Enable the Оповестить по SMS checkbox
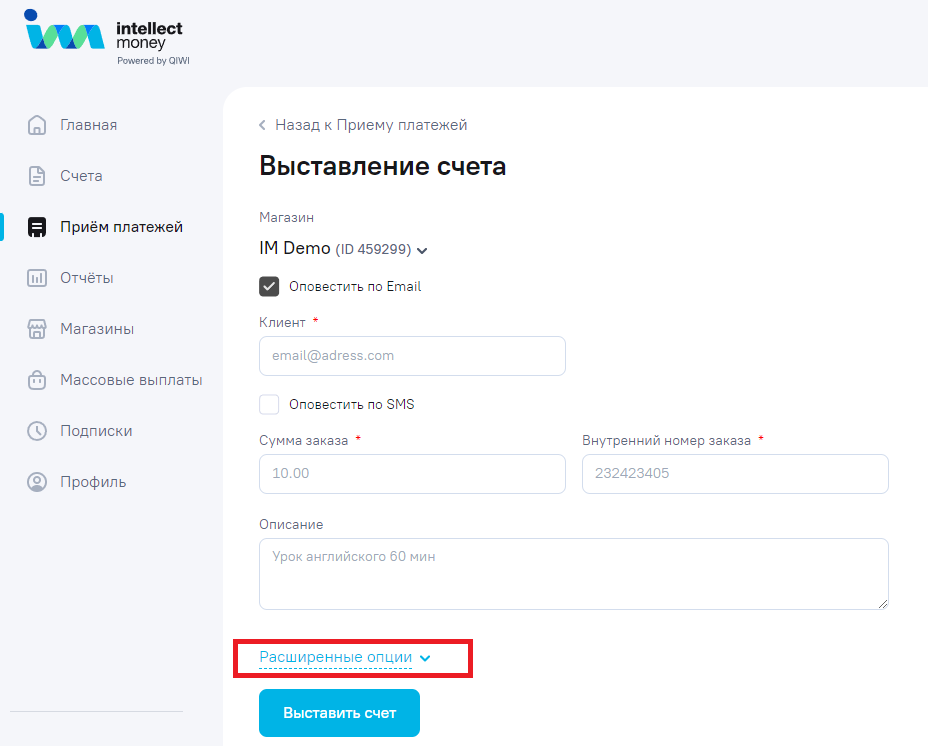928x746 pixels. [269, 404]
